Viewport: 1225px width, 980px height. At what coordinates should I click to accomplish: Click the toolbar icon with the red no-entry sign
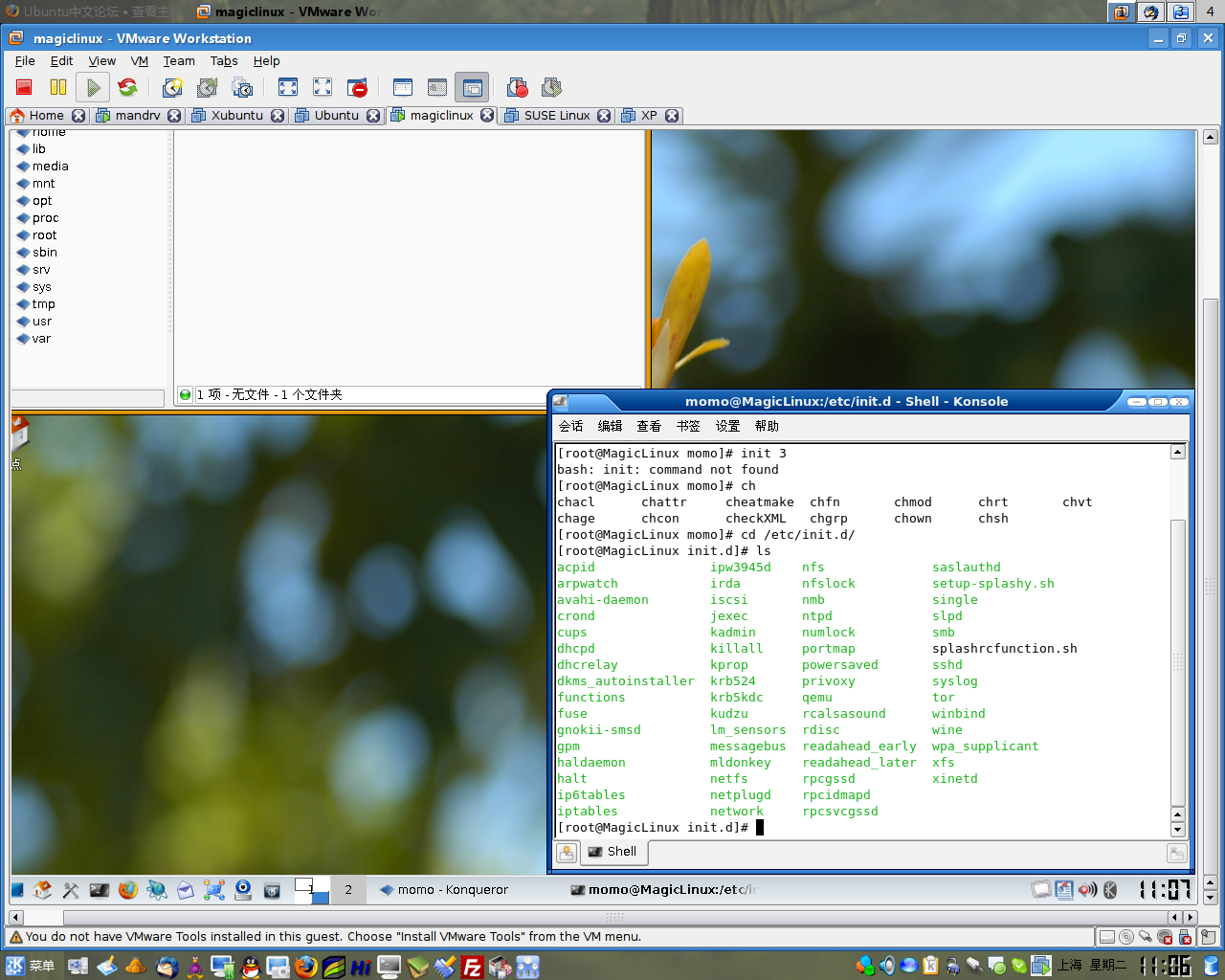pyautogui.click(x=357, y=87)
